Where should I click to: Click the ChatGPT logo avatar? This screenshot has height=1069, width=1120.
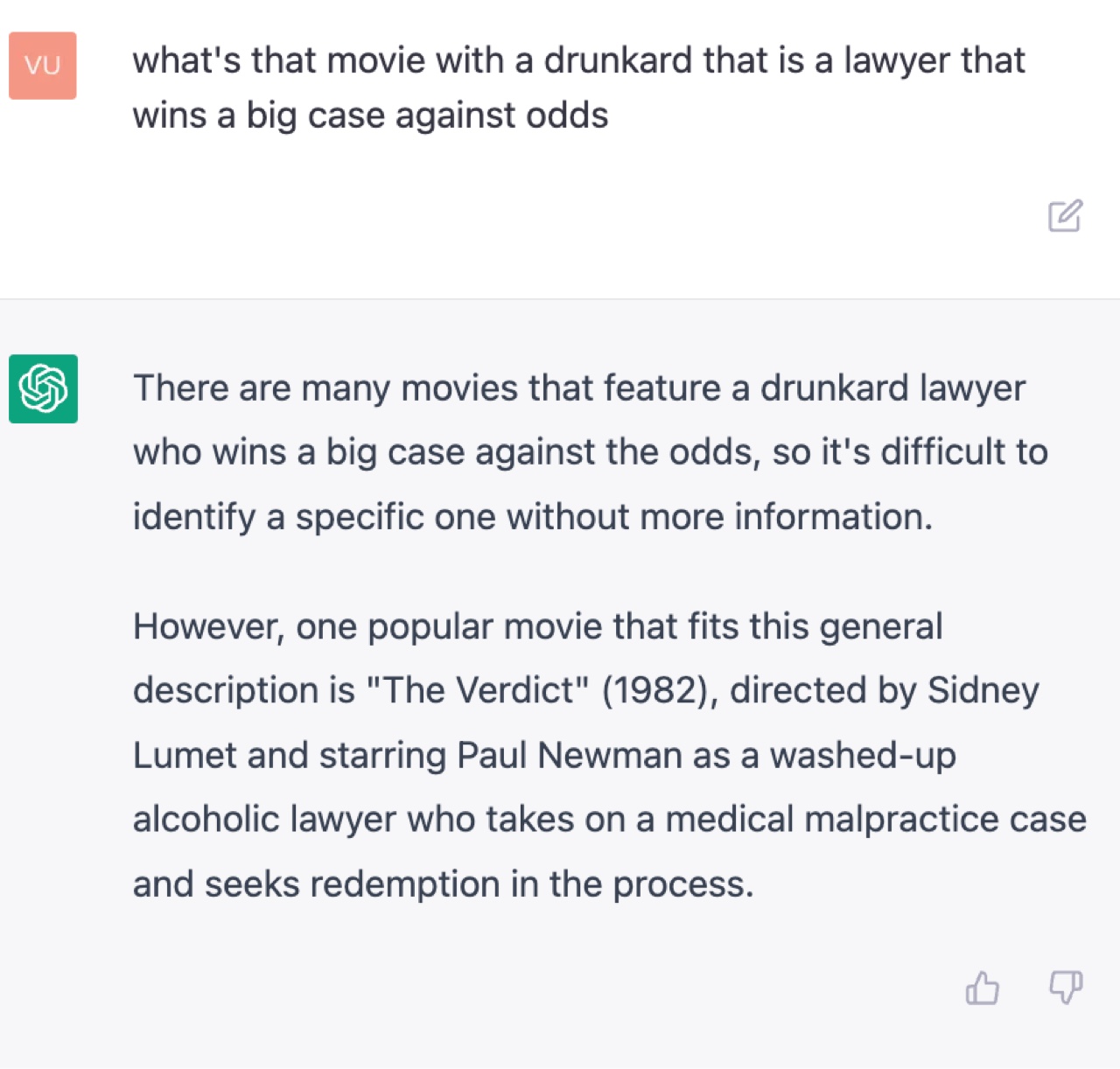click(43, 388)
